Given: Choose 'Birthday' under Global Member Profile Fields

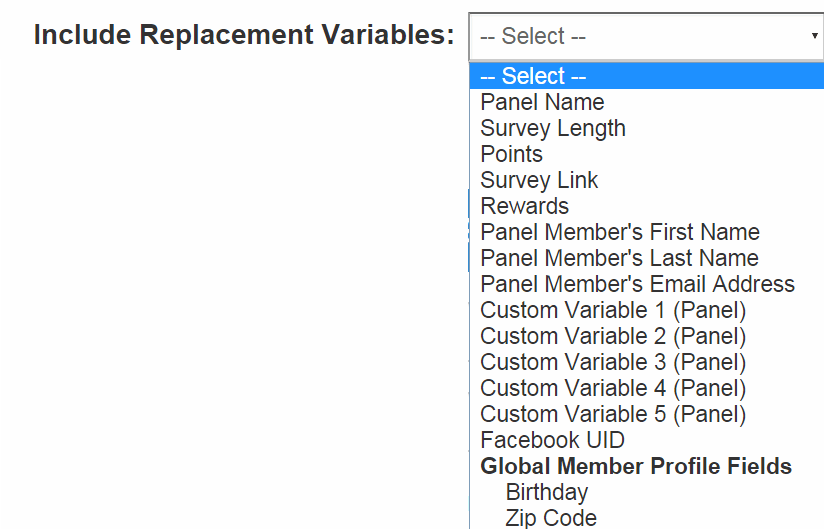Looking at the screenshot, I should [547, 492].
